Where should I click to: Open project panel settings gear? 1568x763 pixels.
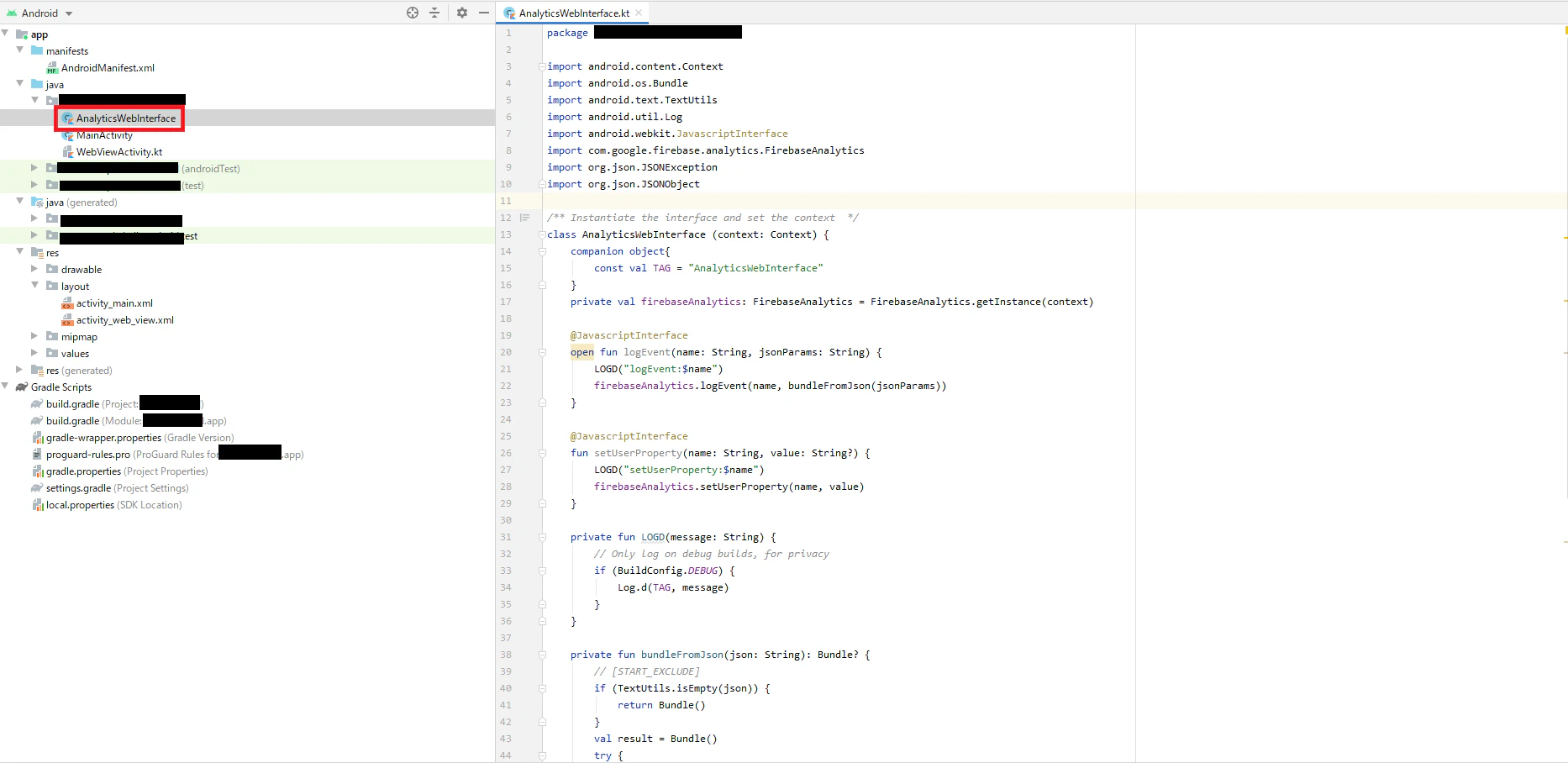click(461, 13)
